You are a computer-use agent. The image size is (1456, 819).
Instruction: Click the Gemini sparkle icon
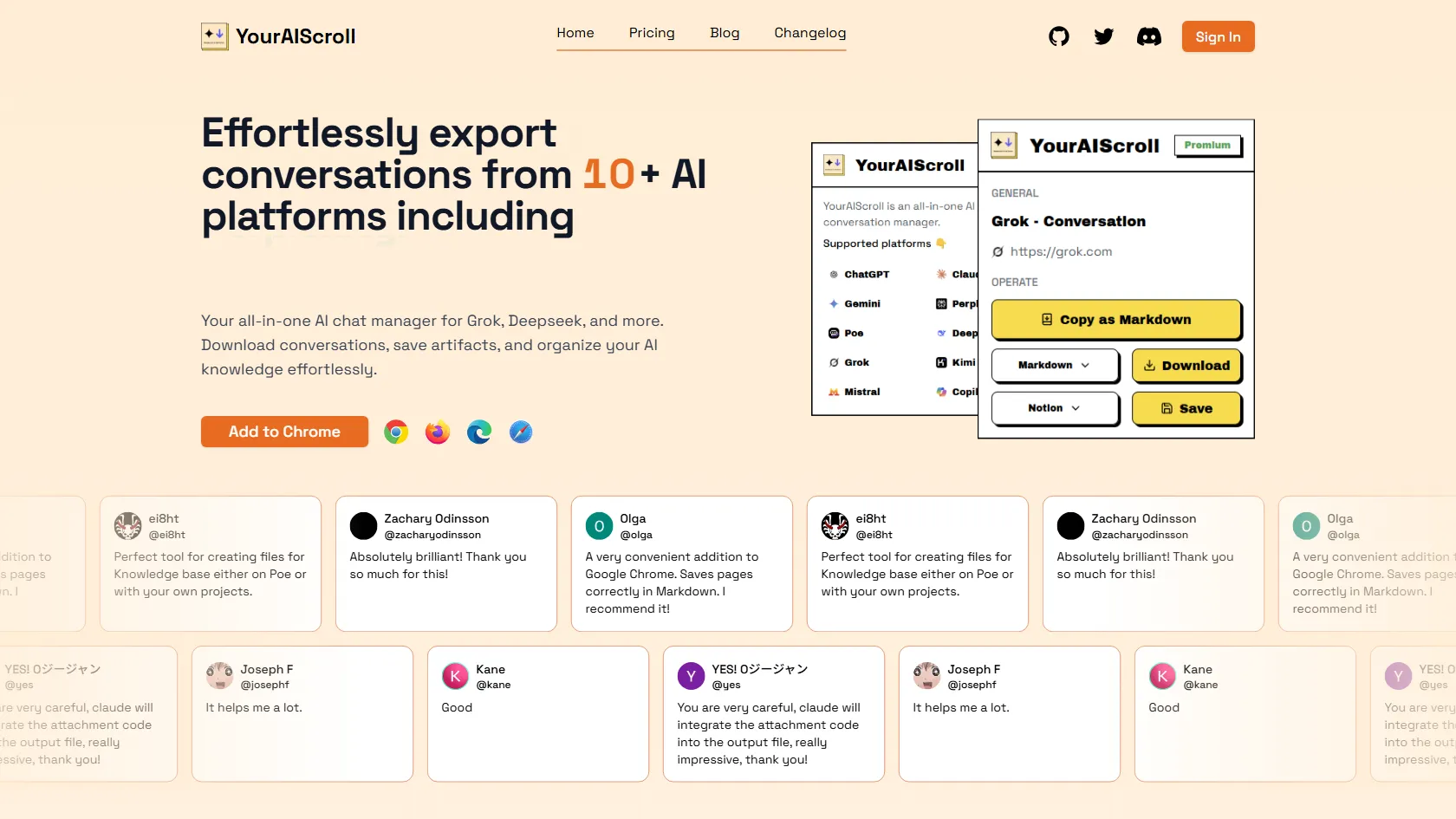(x=834, y=303)
